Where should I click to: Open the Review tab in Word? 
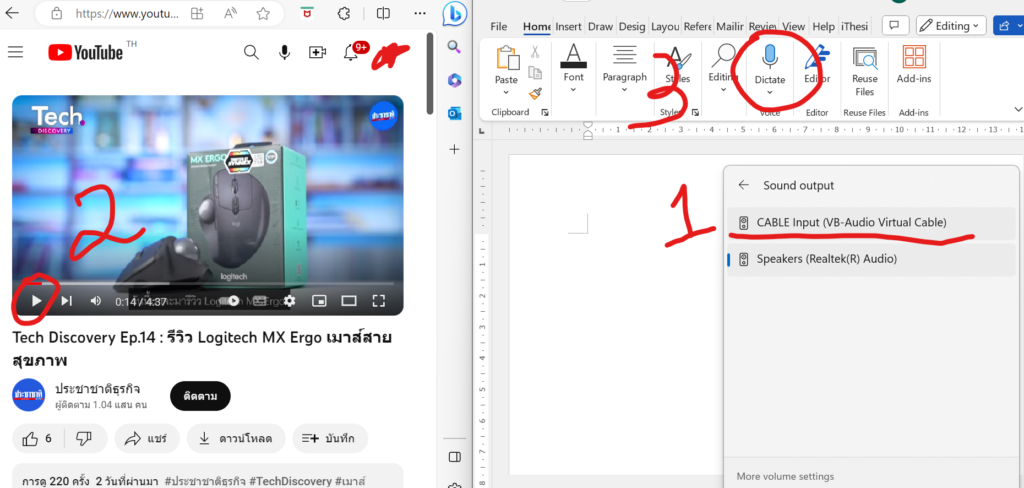(x=762, y=26)
